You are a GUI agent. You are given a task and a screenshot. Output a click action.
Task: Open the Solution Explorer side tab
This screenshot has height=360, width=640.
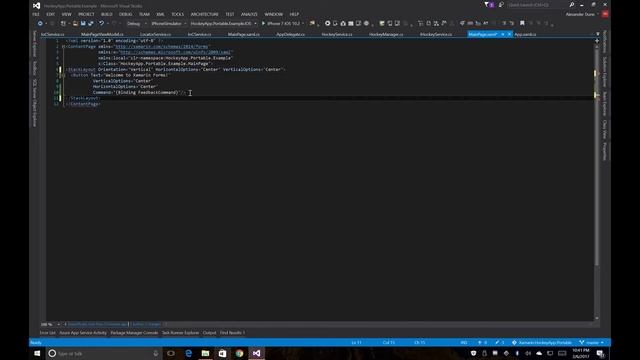tap(604, 72)
